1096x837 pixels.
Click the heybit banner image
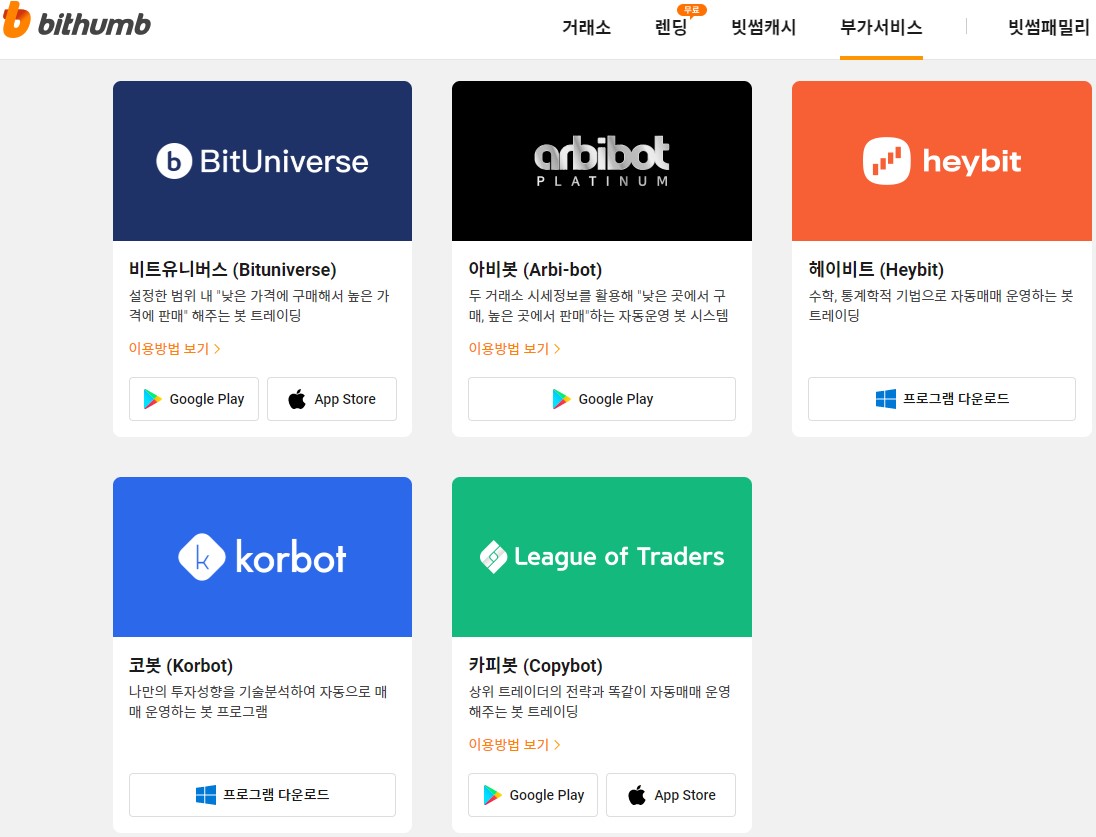[x=942, y=161]
